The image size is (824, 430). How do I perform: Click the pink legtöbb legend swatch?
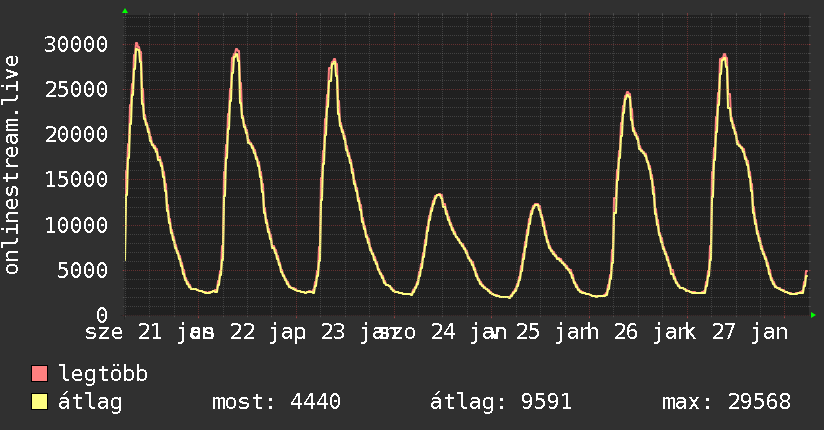[39, 373]
